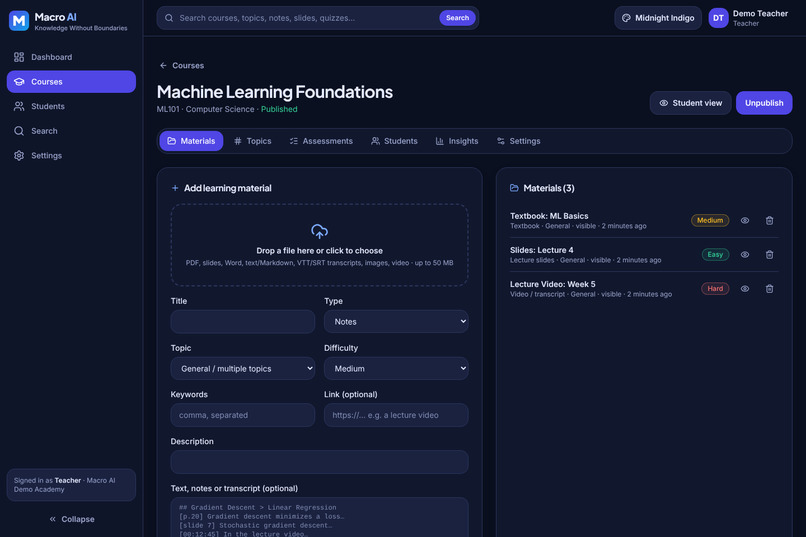Click the Medium difficulty badge
The image size is (806, 537).
point(710,220)
